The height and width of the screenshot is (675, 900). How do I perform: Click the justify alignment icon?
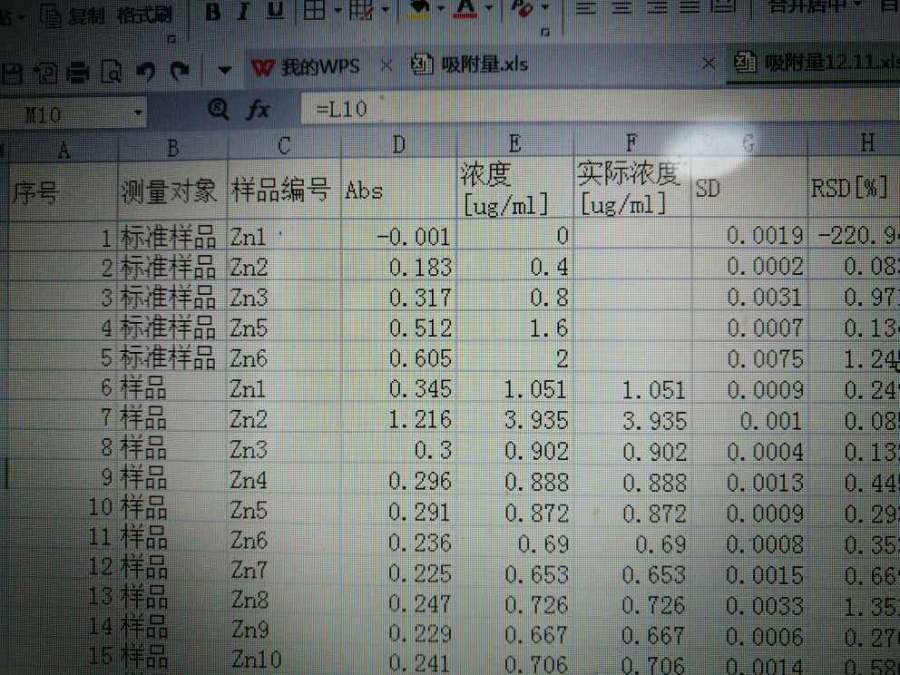pos(689,8)
